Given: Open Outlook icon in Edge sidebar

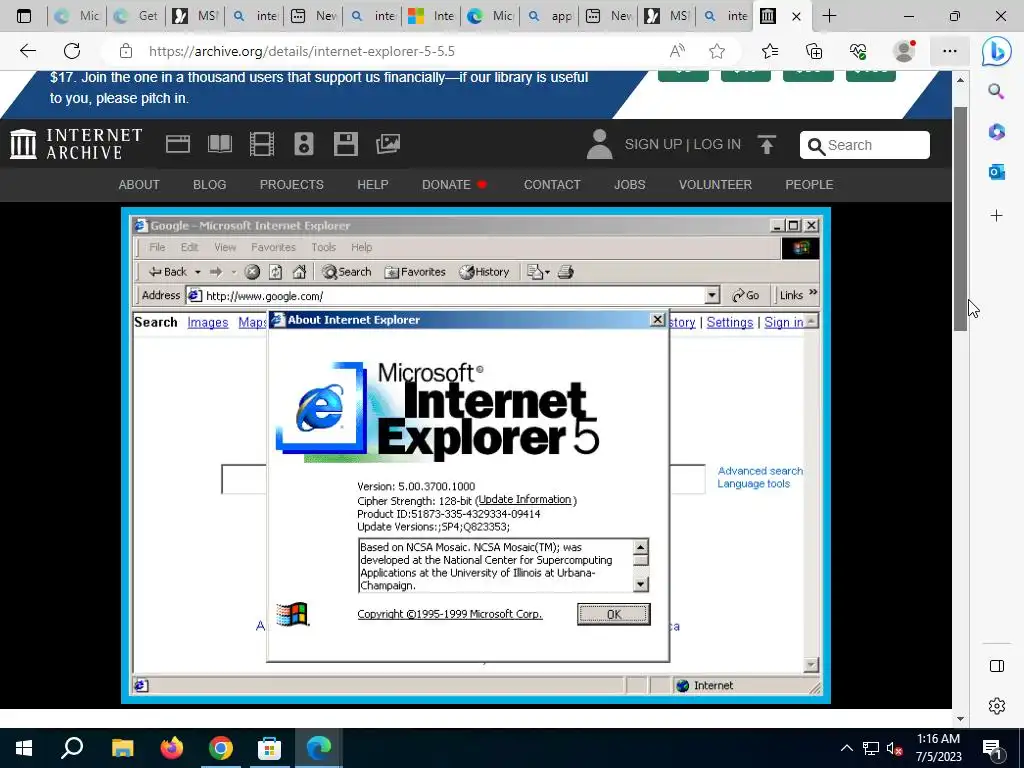Looking at the screenshot, I should coord(997,172).
